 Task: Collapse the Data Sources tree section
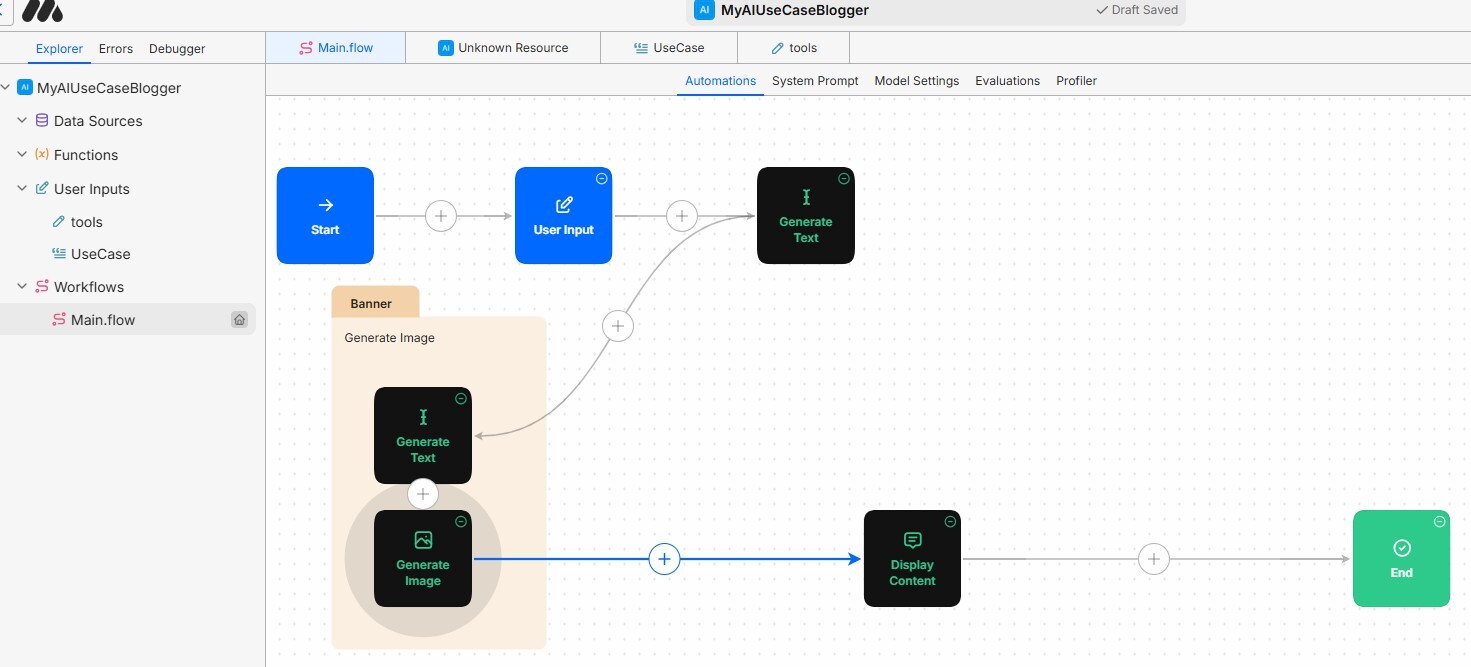click(22, 121)
